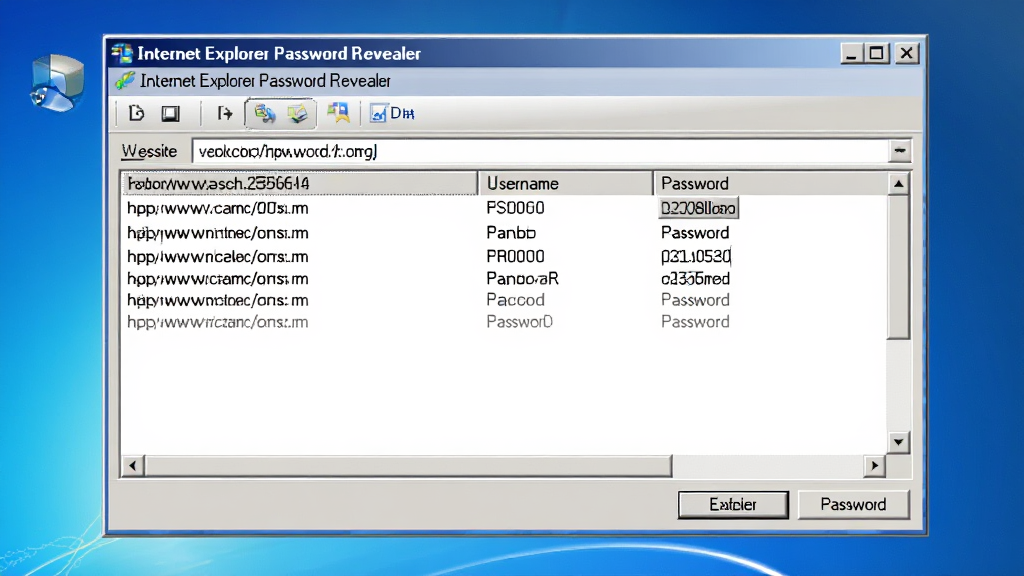Viewport: 1024px width, 576px height.
Task: Minimize the Password Revealer window
Action: click(x=850, y=54)
